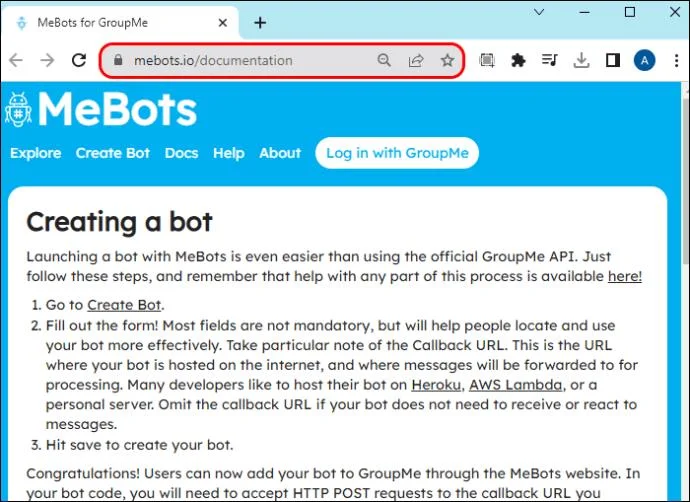Open the media control playlist icon
The image size is (690, 502).
550,60
